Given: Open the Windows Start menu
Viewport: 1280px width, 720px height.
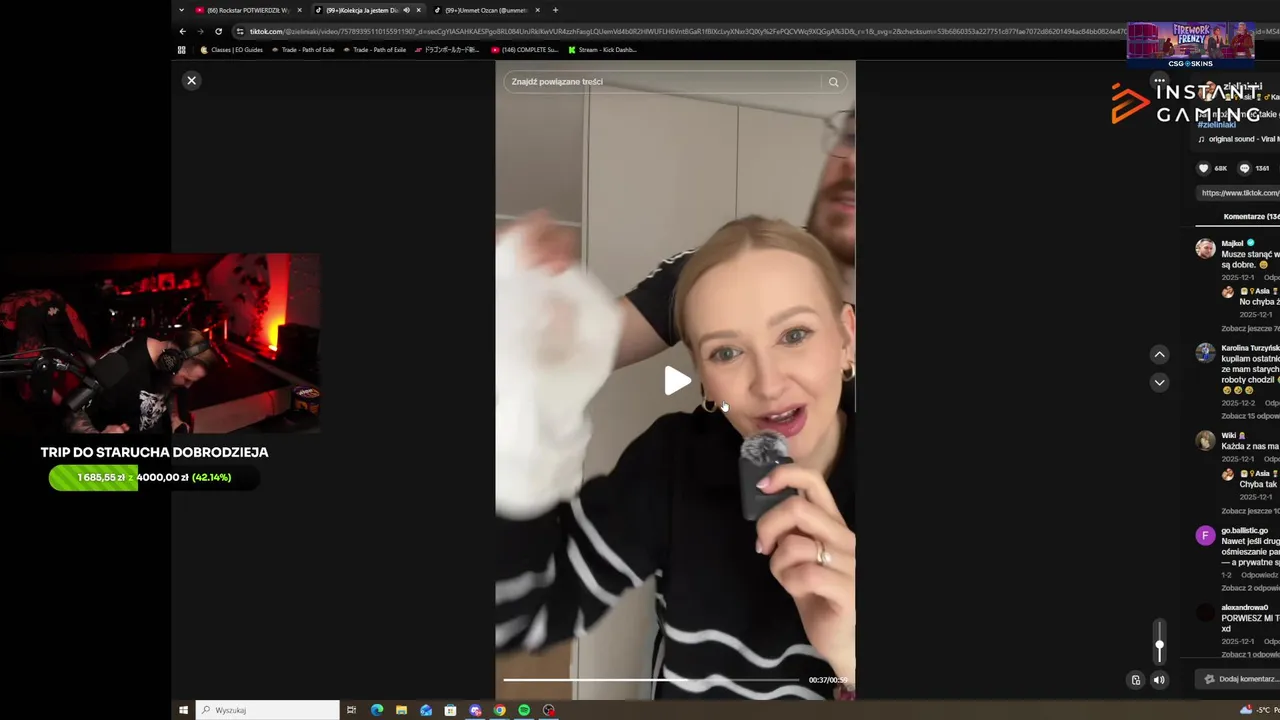Looking at the screenshot, I should coord(183,710).
